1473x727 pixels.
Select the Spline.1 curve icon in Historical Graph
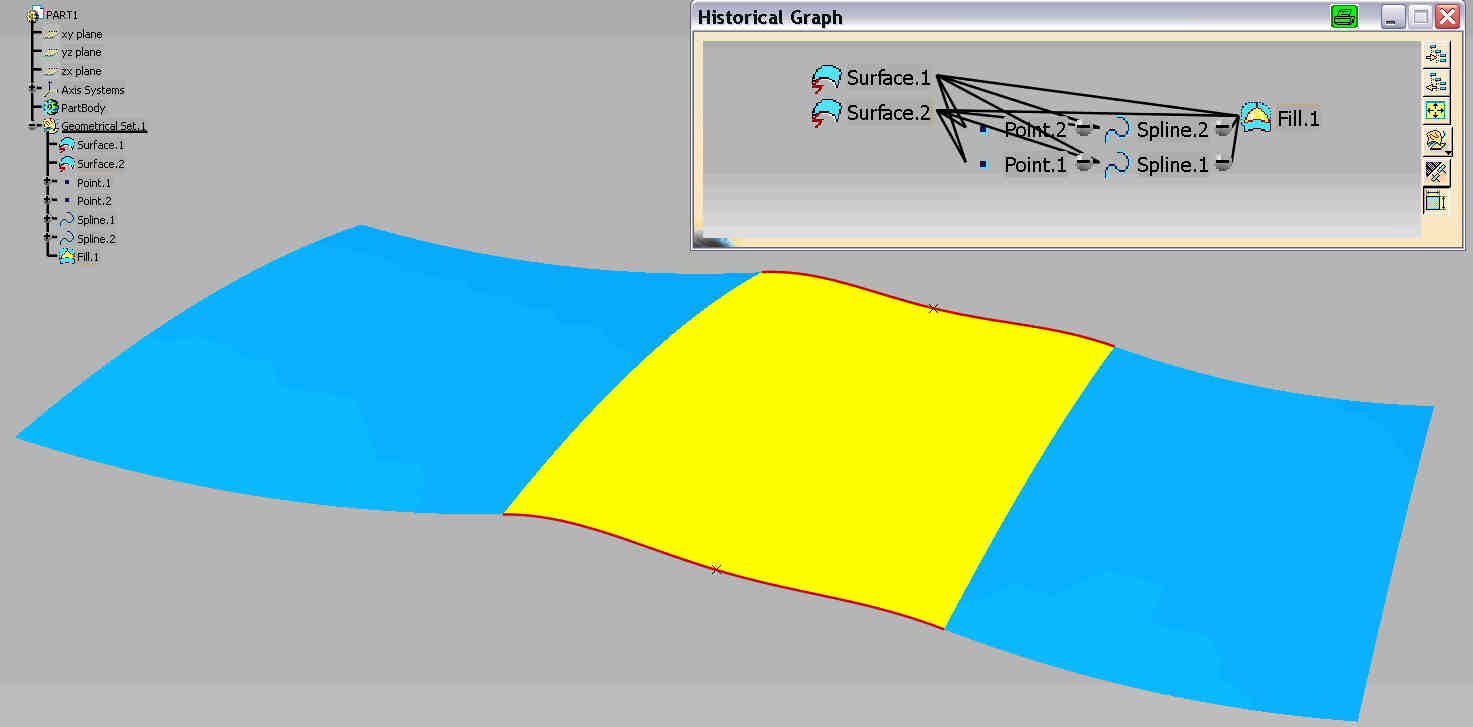click(x=1116, y=166)
